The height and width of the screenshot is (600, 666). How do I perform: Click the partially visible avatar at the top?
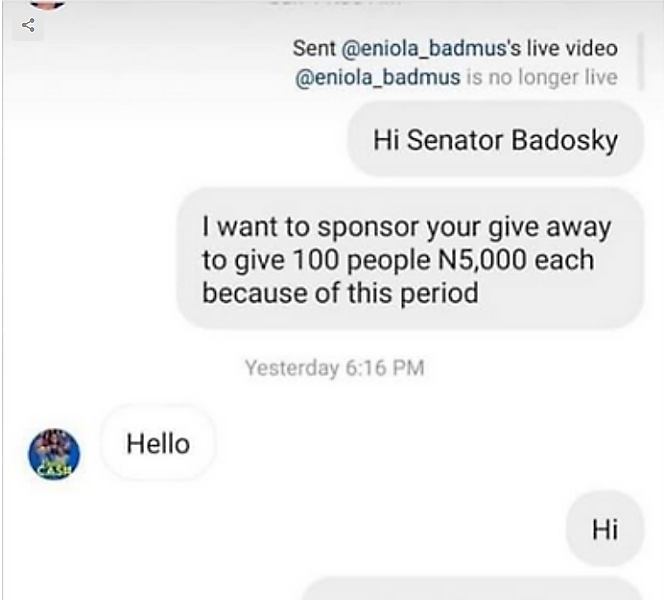(x=48, y=4)
